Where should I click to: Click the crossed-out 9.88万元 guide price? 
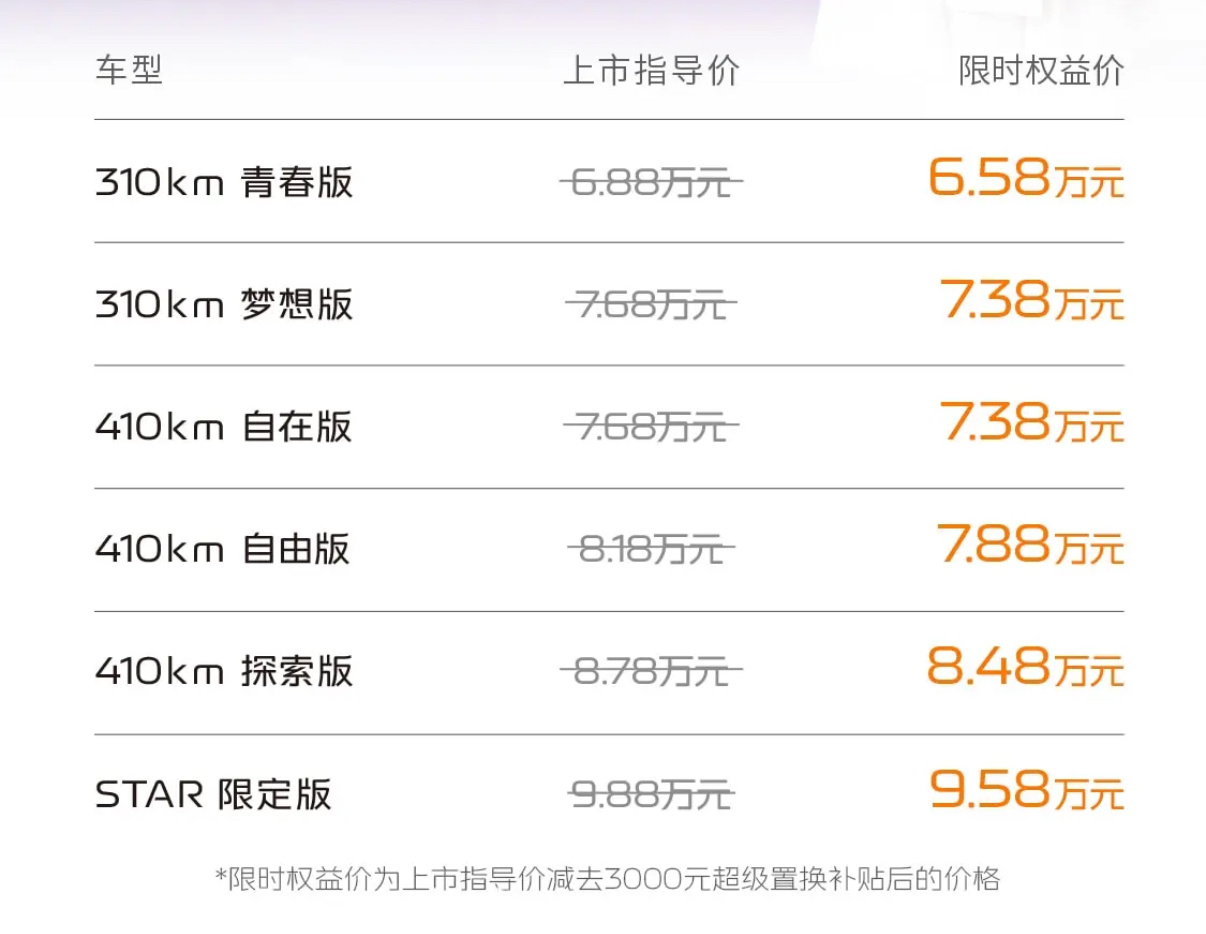pyautogui.click(x=651, y=795)
